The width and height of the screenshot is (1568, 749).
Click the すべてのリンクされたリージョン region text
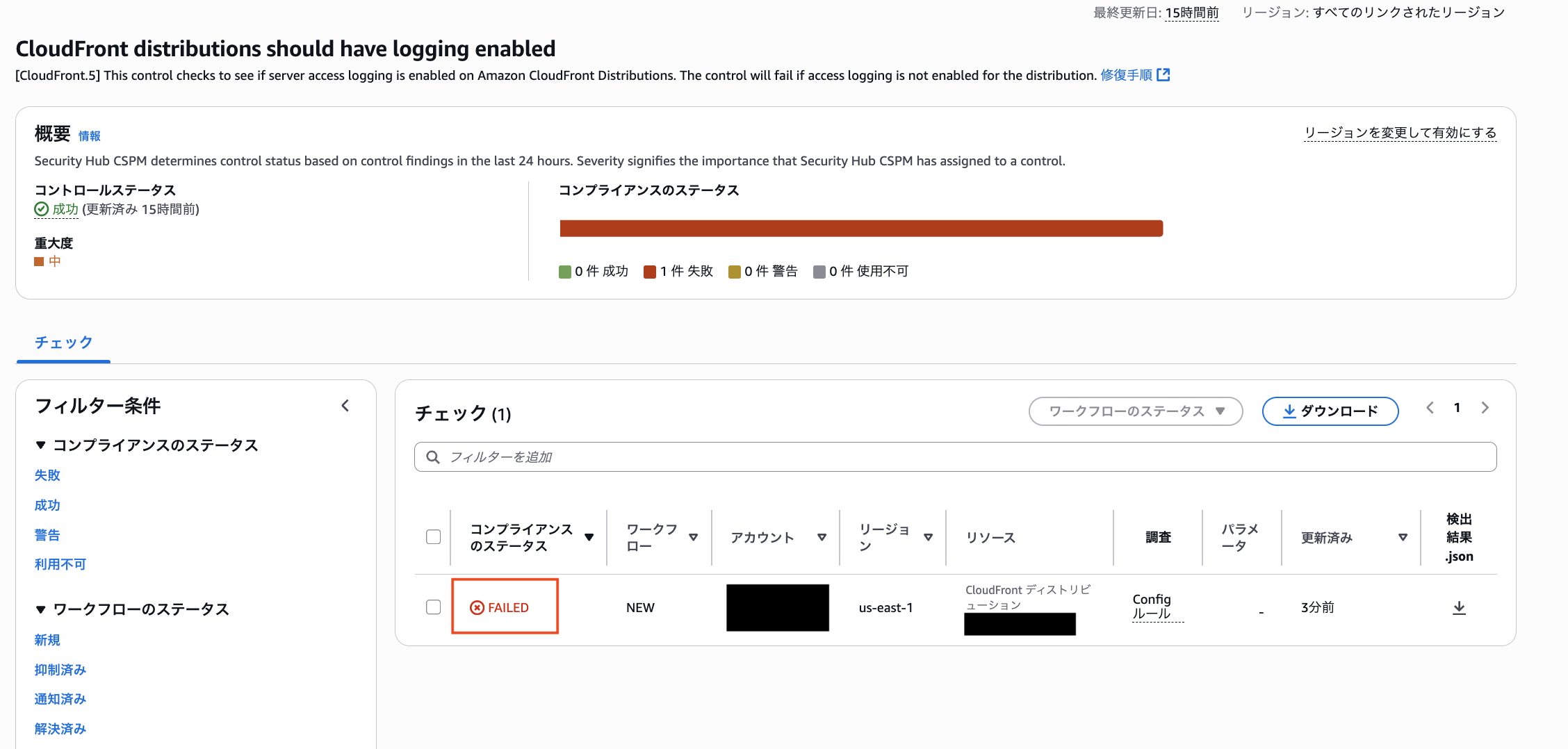click(x=1409, y=13)
